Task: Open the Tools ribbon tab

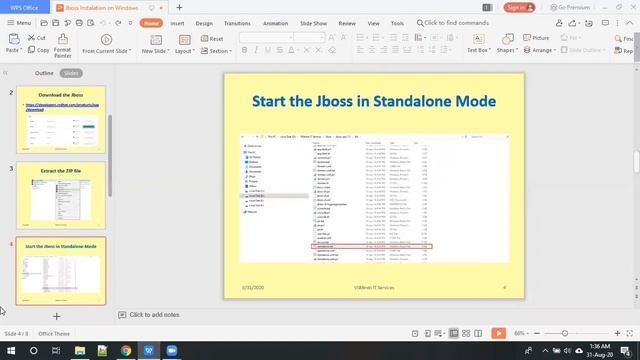Action: tap(397, 23)
